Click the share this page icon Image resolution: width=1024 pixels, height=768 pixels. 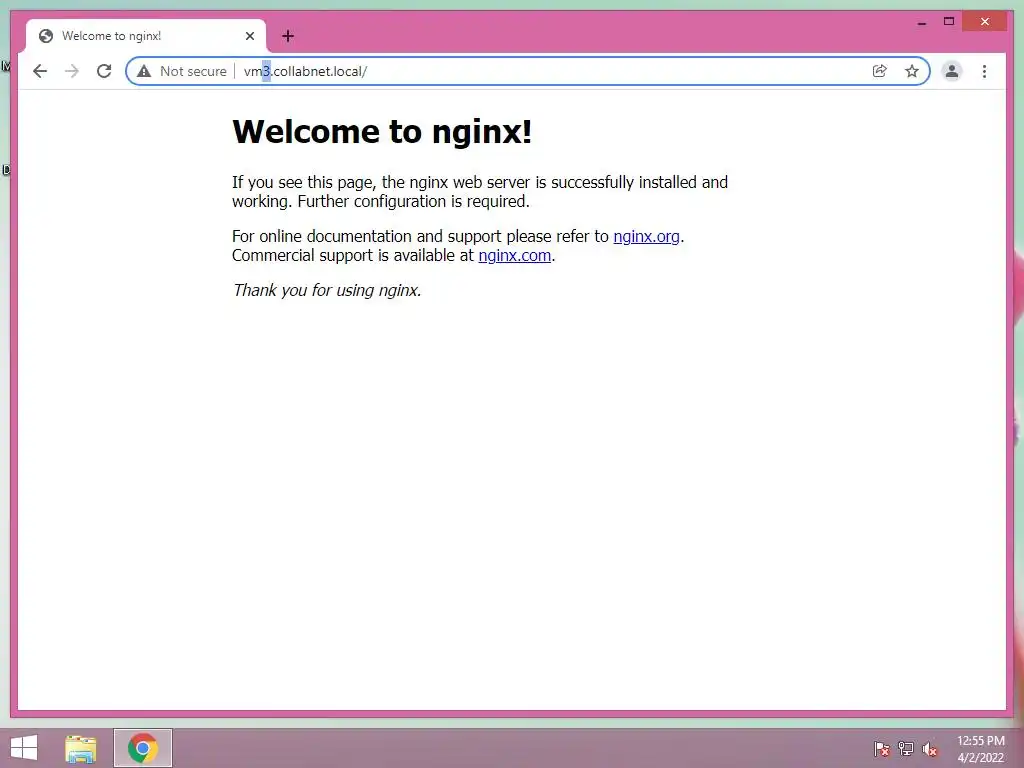pyautogui.click(x=880, y=71)
